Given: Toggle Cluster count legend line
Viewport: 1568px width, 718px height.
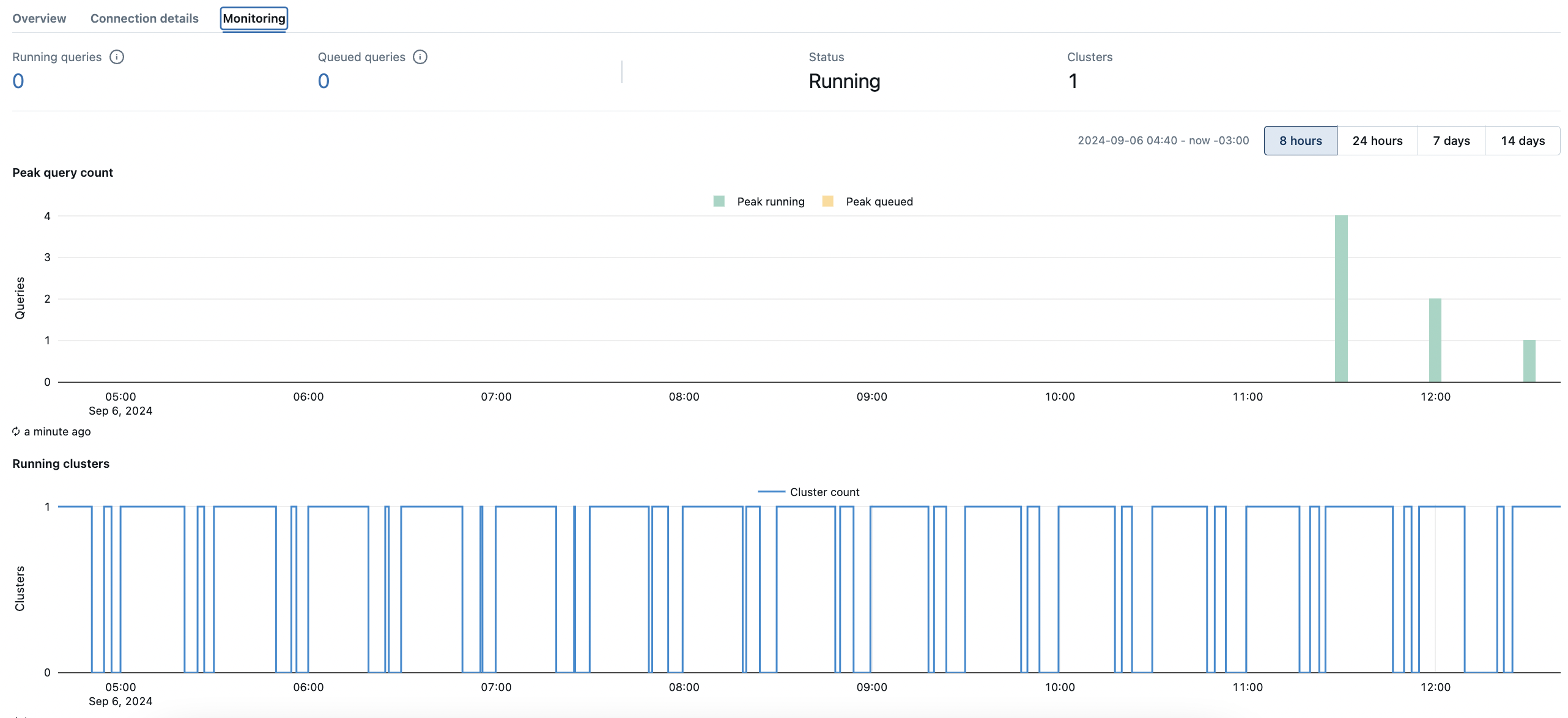Looking at the screenshot, I should 771,492.
